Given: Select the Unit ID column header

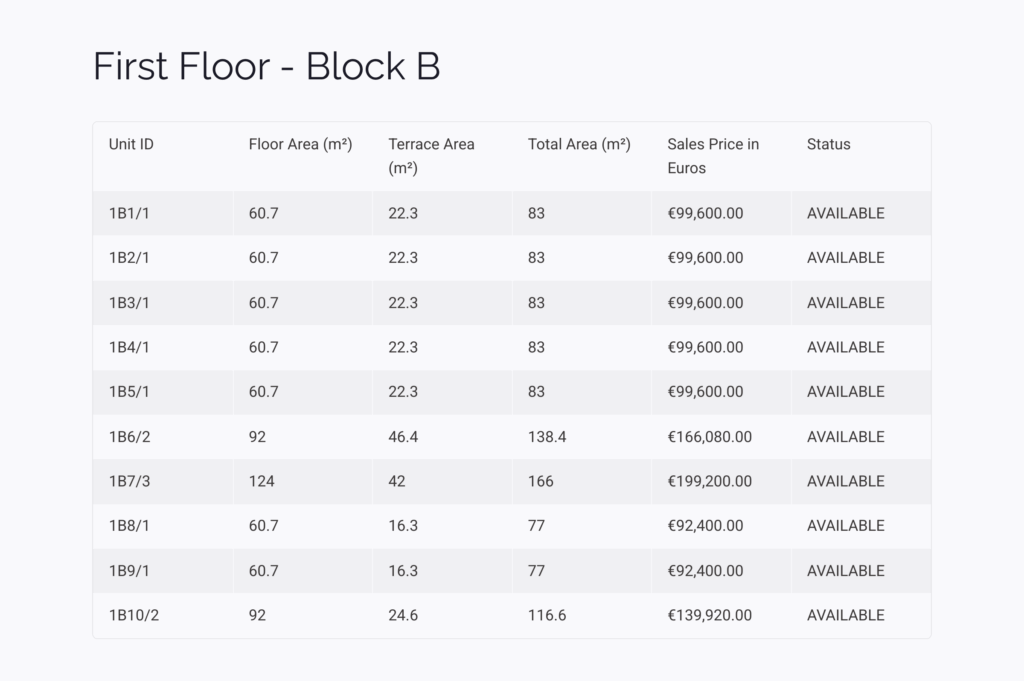Looking at the screenshot, I should tap(131, 144).
